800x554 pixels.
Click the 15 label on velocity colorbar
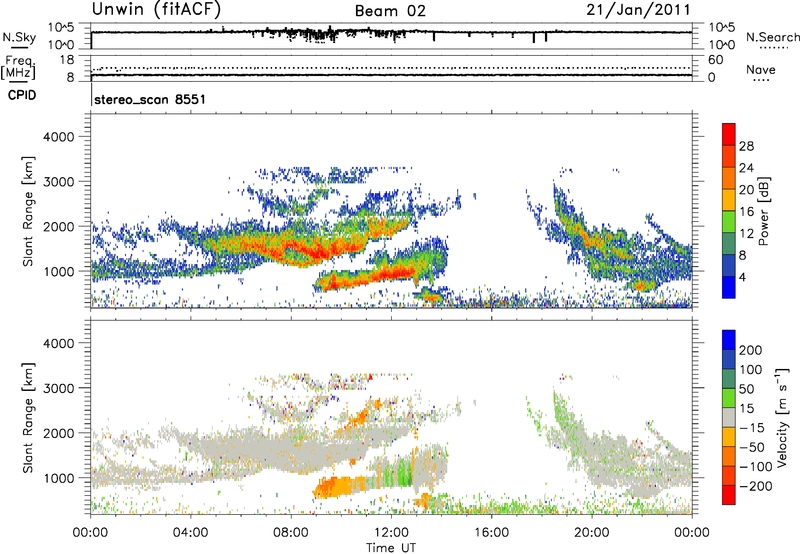tap(746, 408)
